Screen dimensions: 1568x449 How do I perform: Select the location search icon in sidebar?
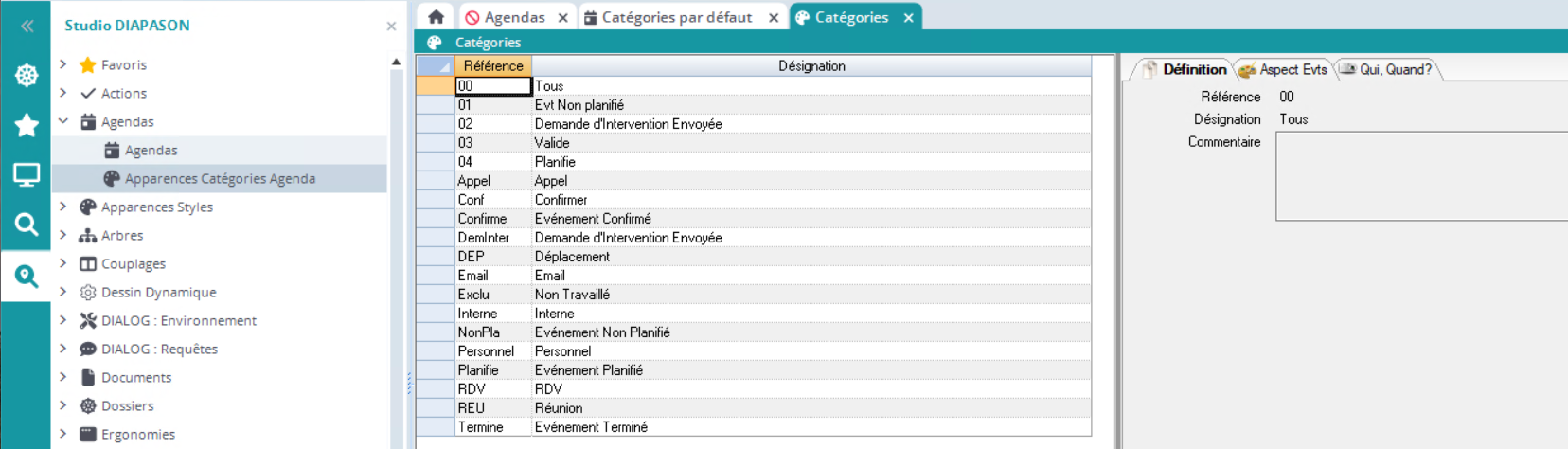[27, 276]
